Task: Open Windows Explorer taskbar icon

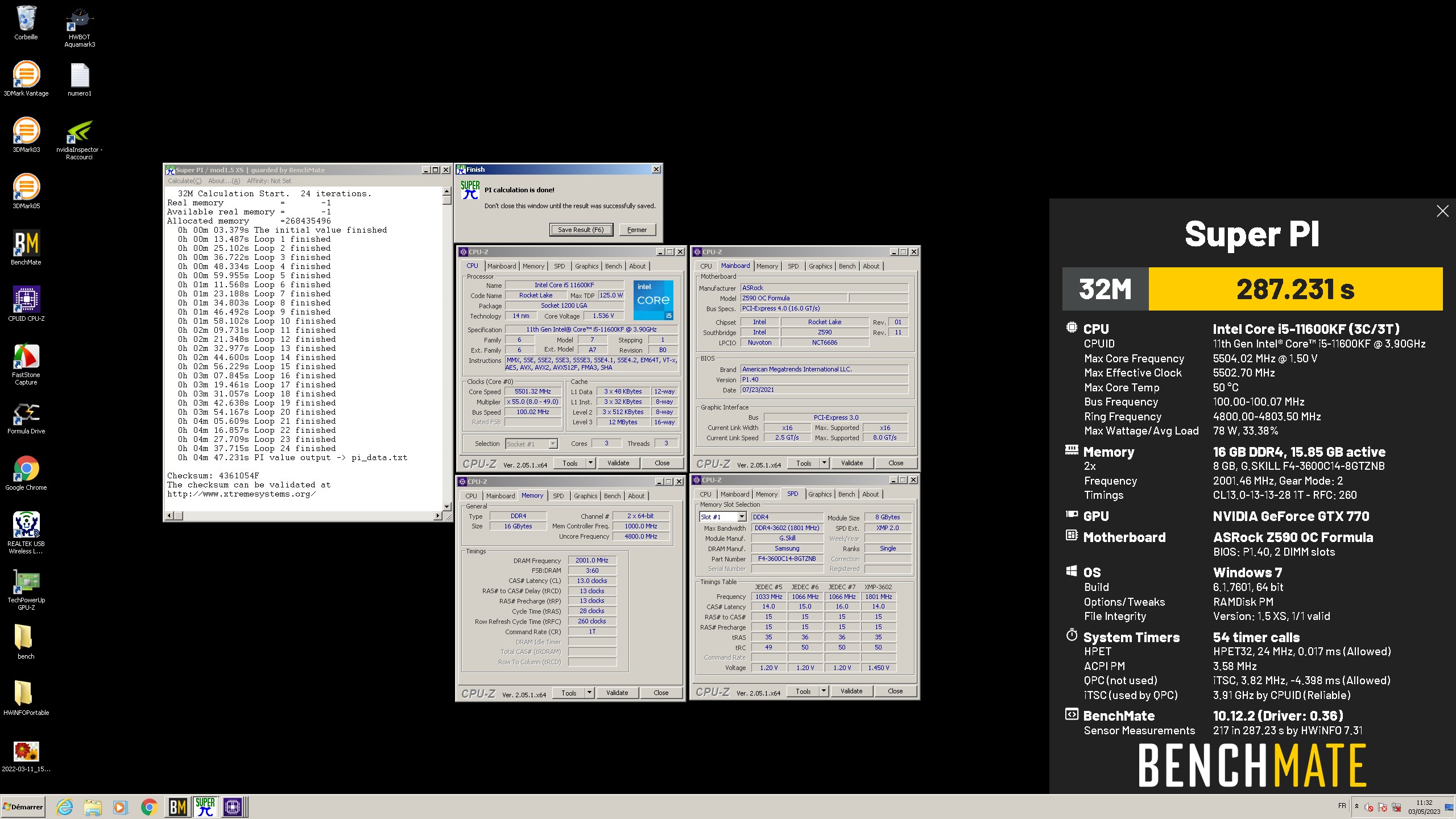Action: click(x=93, y=806)
